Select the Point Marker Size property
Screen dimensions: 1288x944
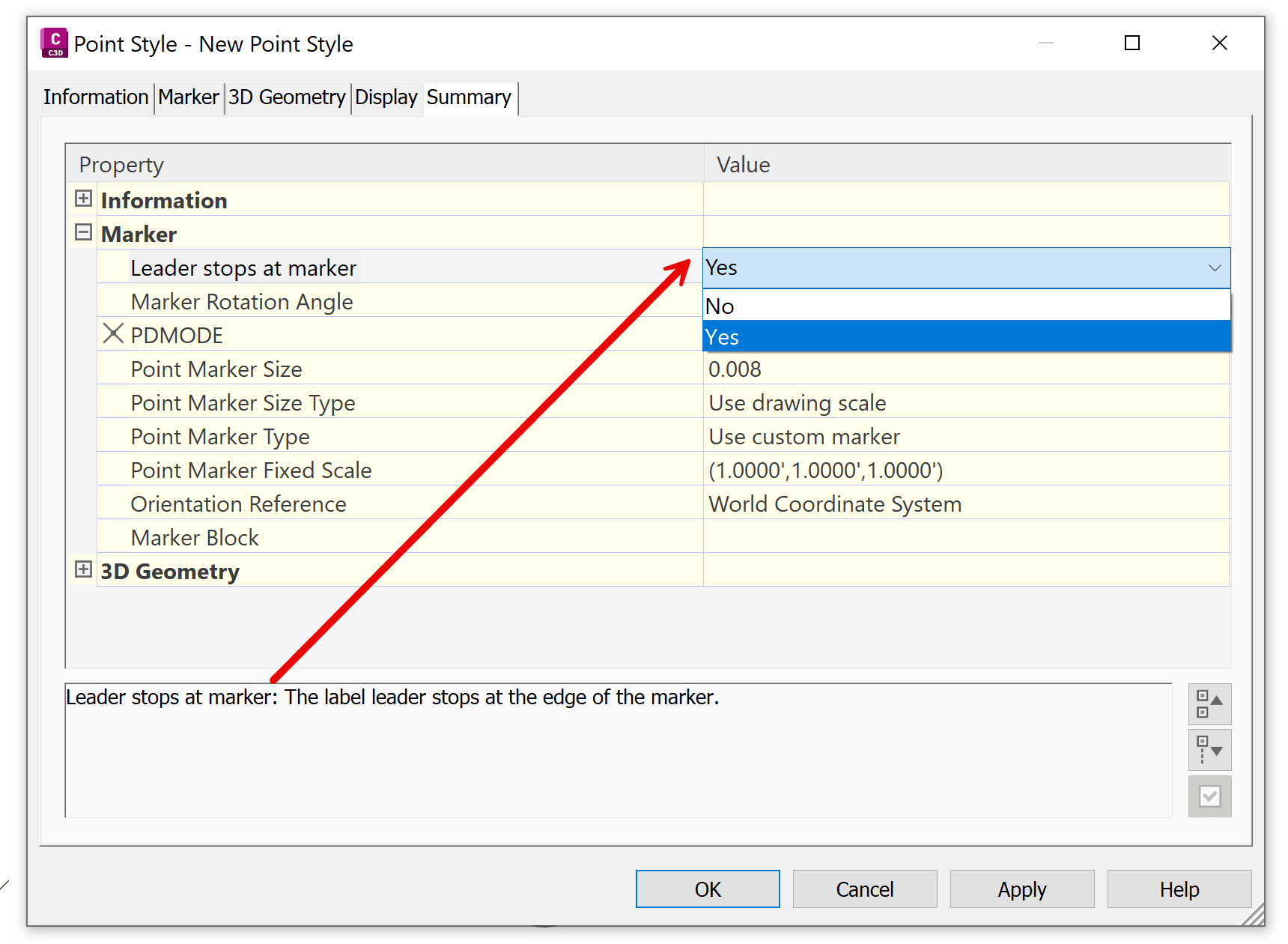[216, 369]
